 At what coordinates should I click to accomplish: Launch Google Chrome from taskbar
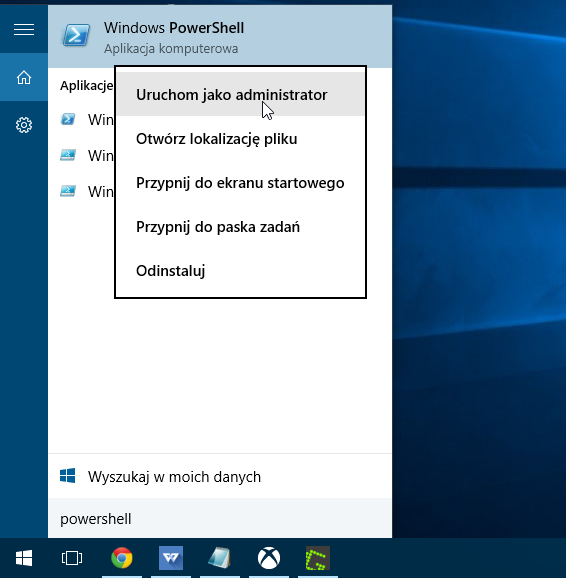point(122,558)
